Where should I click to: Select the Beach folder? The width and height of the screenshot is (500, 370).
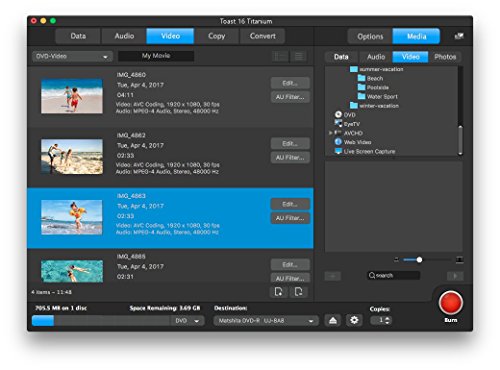(x=370, y=78)
